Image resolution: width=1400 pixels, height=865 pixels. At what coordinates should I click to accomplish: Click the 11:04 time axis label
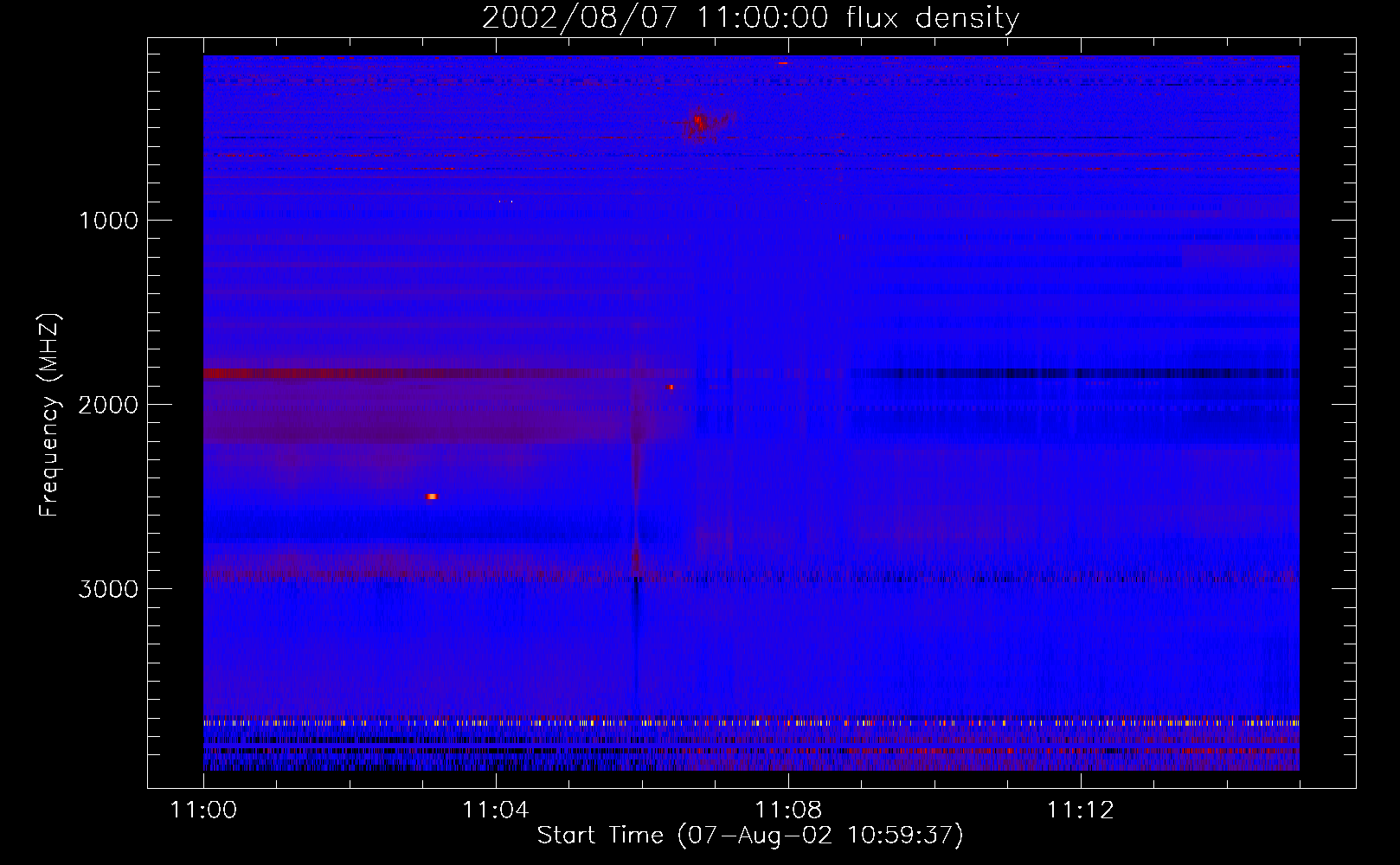(496, 810)
